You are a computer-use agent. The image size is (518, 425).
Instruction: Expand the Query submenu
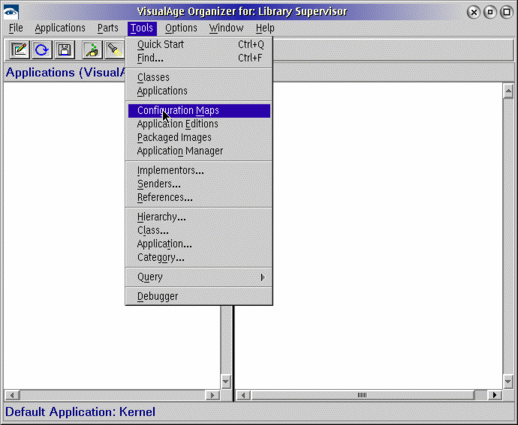(x=199, y=277)
